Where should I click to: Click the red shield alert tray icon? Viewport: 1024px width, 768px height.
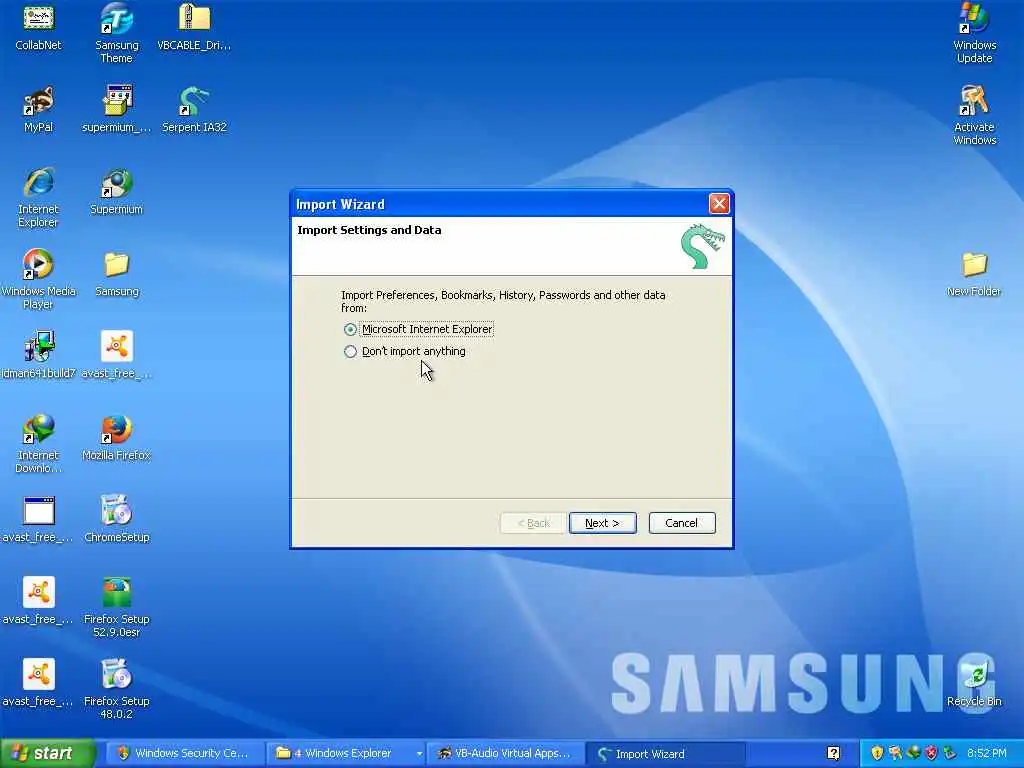931,754
